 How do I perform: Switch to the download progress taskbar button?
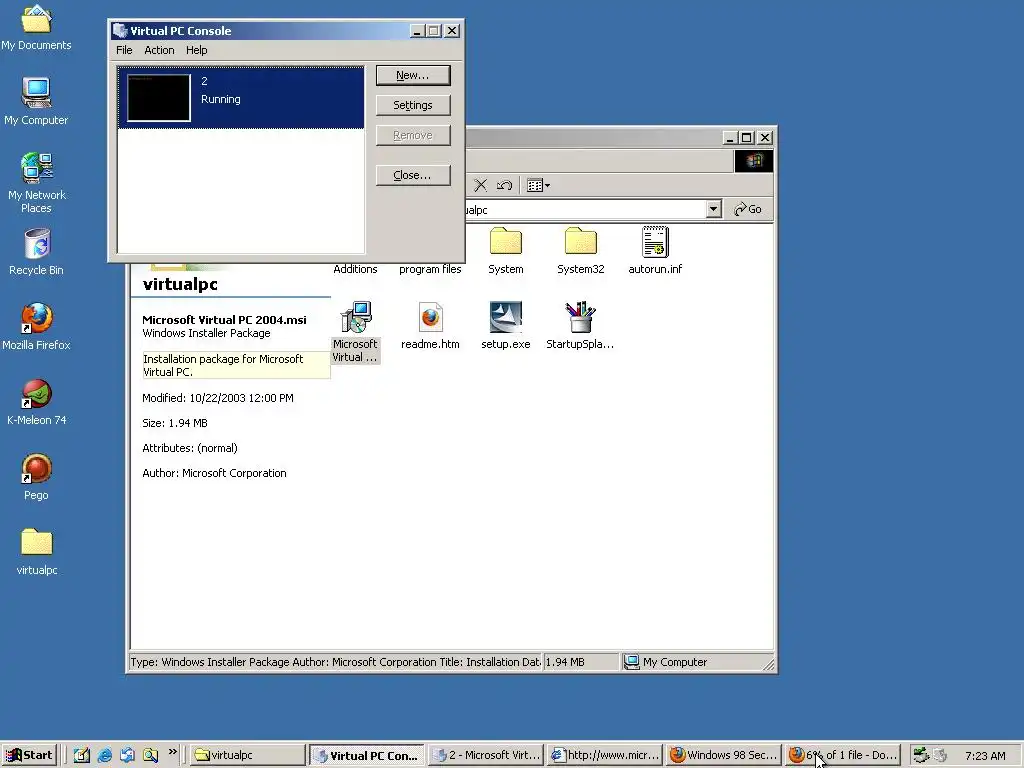coord(843,755)
